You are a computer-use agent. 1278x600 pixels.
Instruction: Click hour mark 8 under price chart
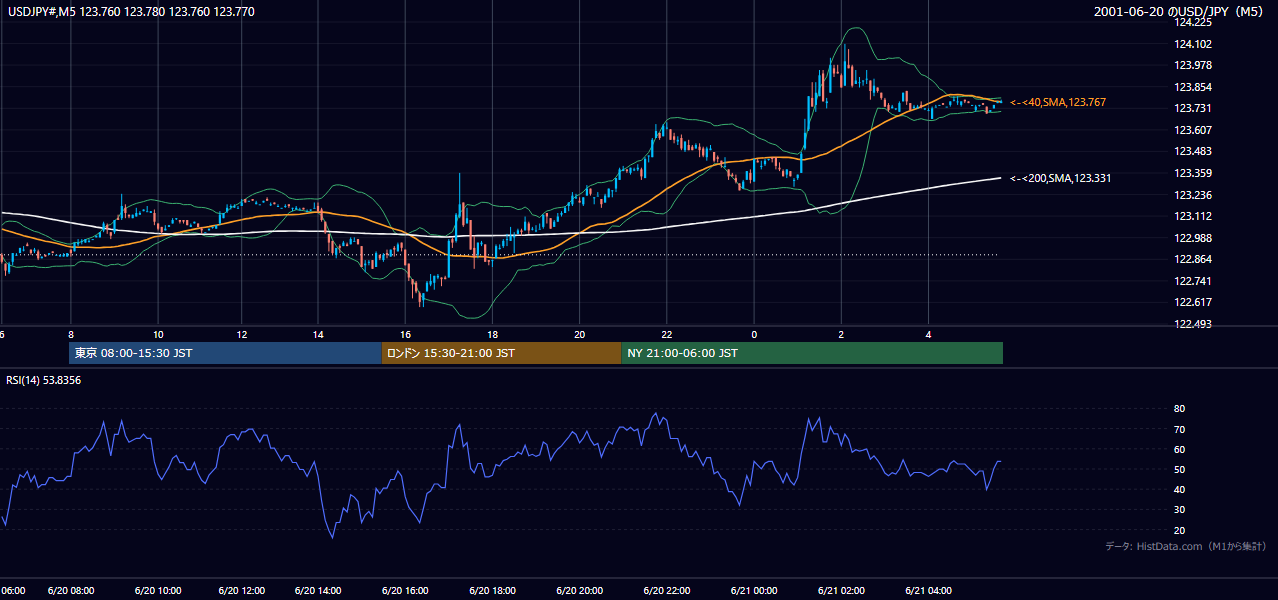tap(71, 335)
